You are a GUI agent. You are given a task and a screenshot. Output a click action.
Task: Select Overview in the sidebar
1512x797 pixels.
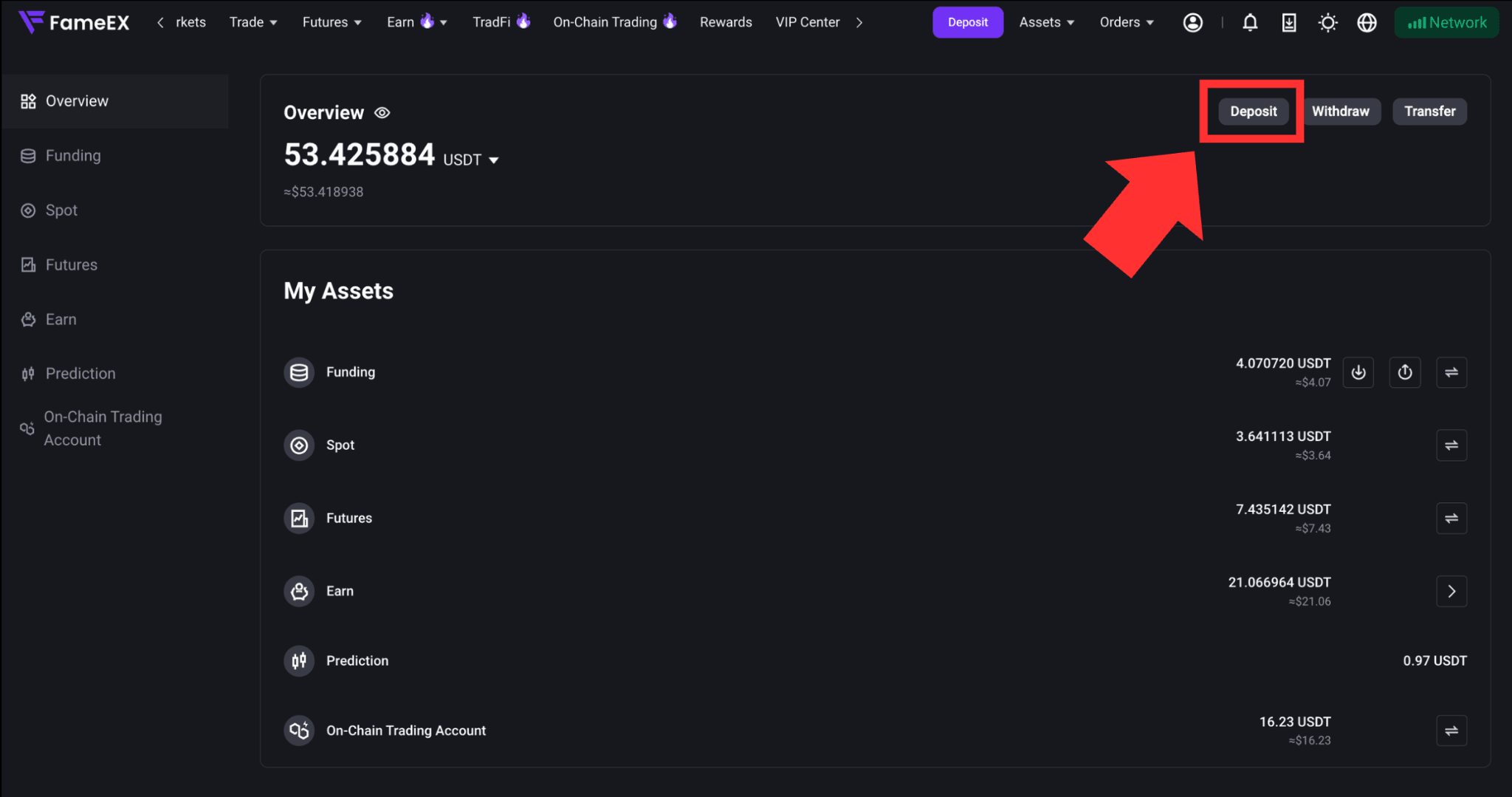pos(115,101)
